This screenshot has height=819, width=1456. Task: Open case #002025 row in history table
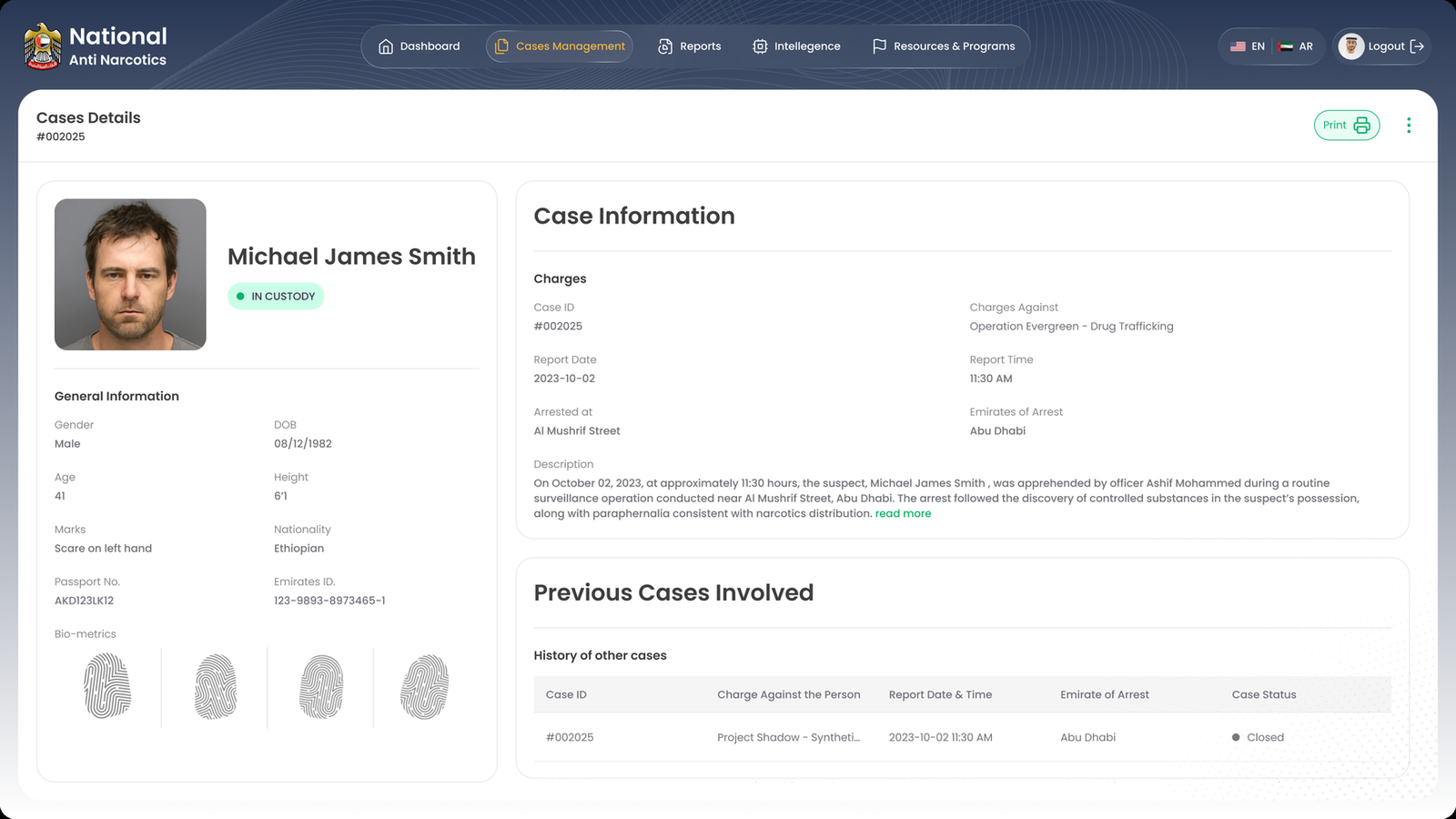pos(963,737)
